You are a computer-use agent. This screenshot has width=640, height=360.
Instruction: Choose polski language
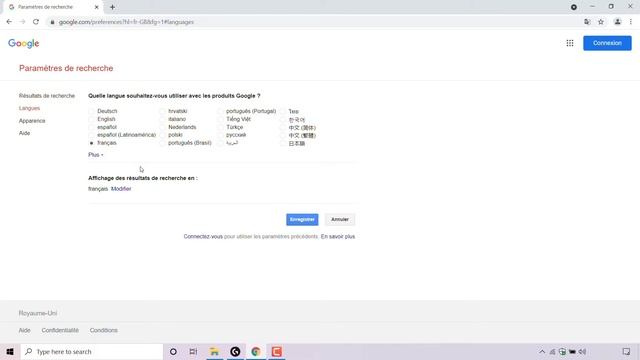(x=162, y=135)
